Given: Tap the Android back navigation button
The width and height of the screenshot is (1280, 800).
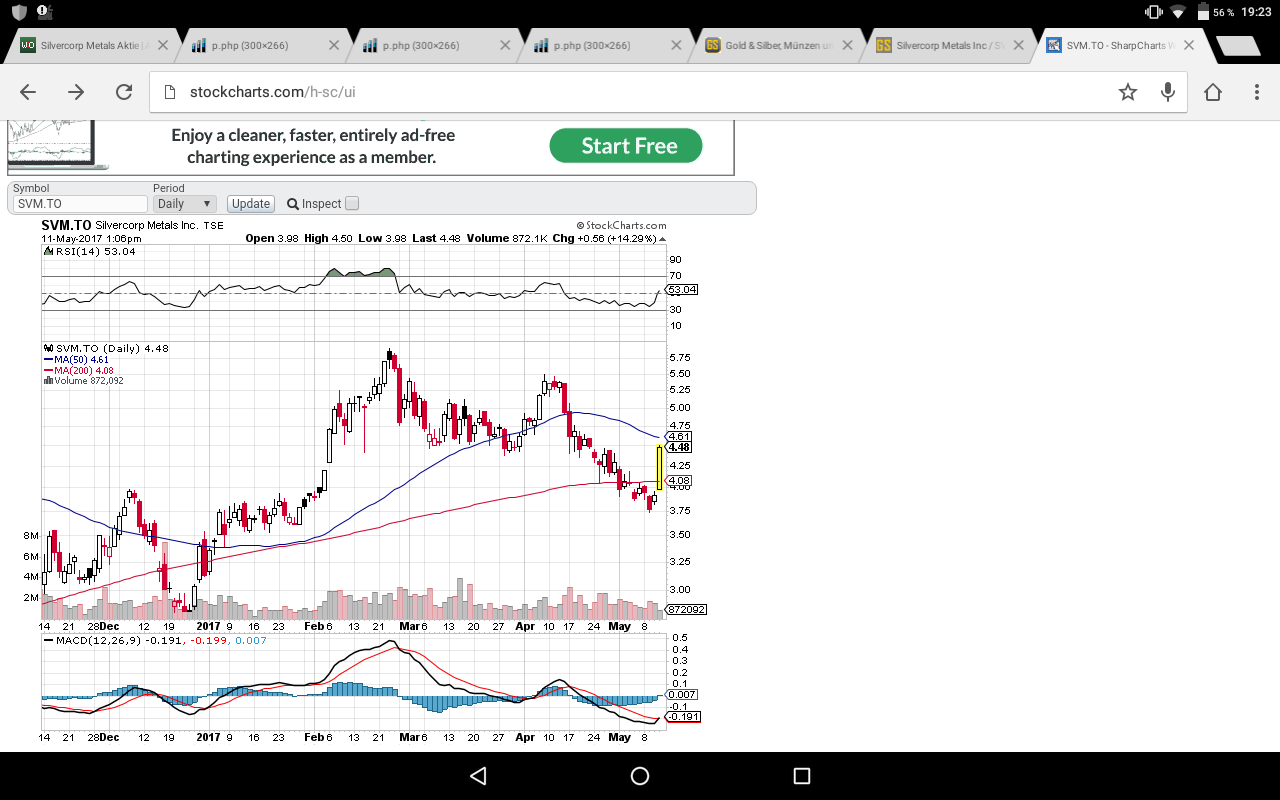Looking at the screenshot, I should point(478,776).
